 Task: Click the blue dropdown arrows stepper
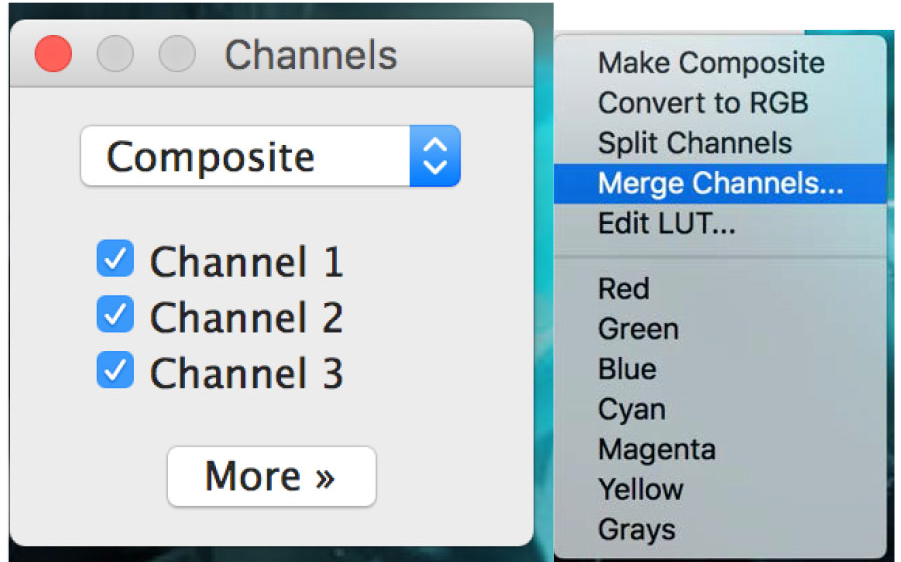pos(435,156)
